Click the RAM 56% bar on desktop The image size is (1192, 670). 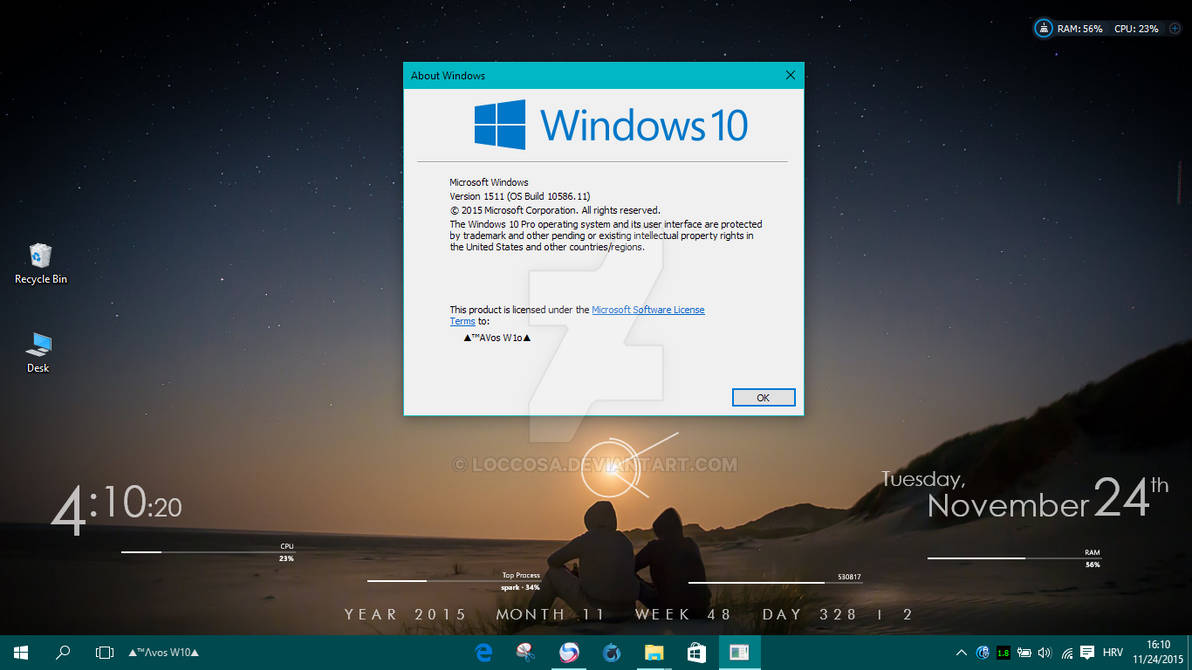click(1014, 558)
